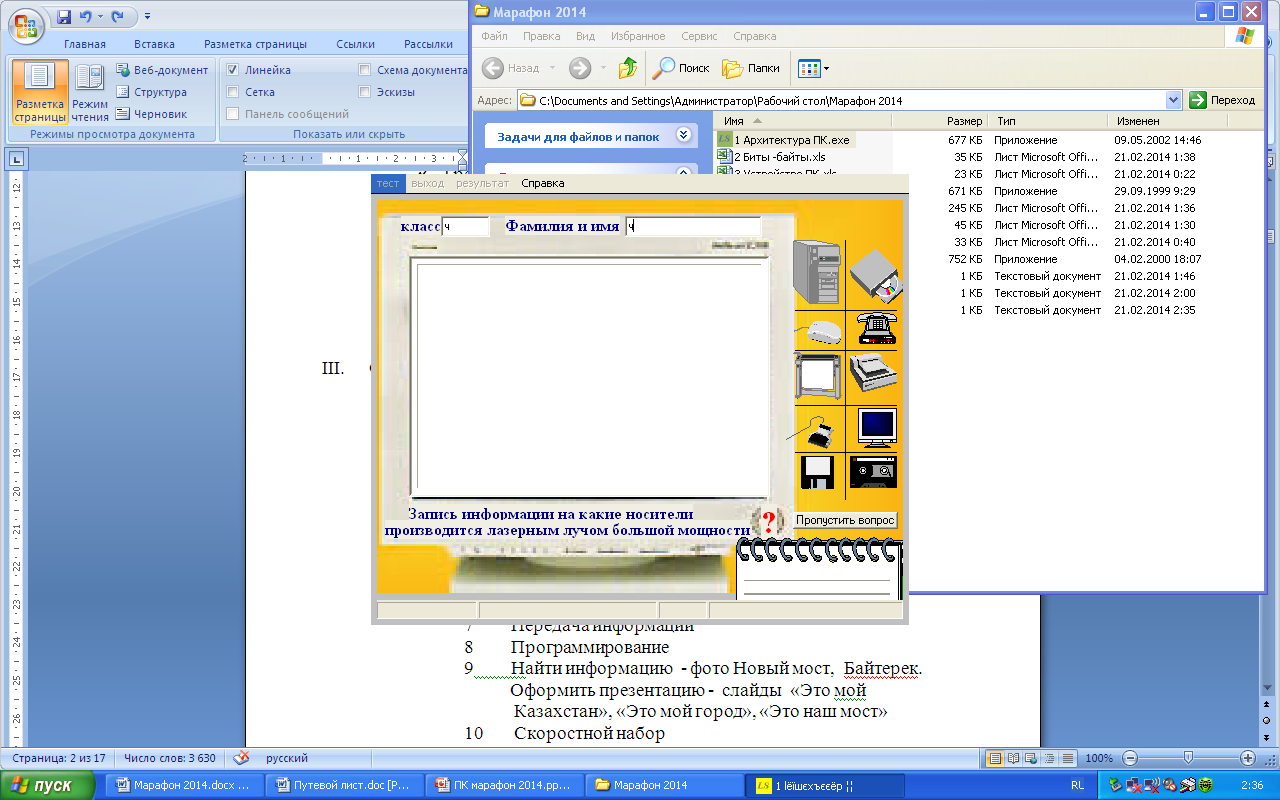Choose the cassette tape picture

pyautogui.click(x=873, y=471)
